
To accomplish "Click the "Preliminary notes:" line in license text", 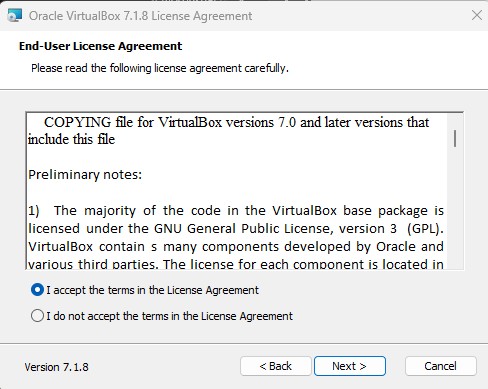I will point(85,175).
